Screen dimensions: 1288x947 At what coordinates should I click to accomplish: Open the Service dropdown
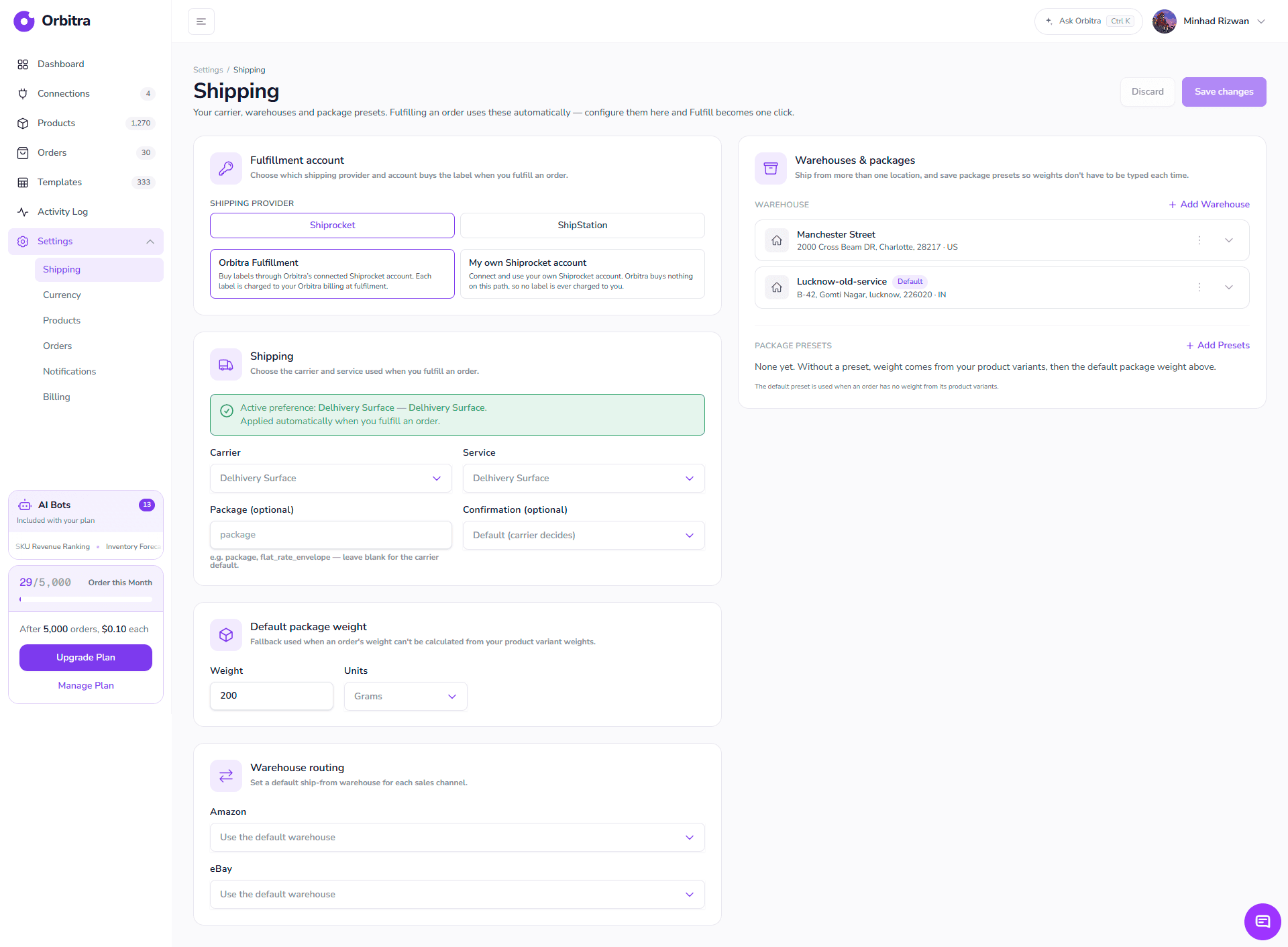click(584, 479)
